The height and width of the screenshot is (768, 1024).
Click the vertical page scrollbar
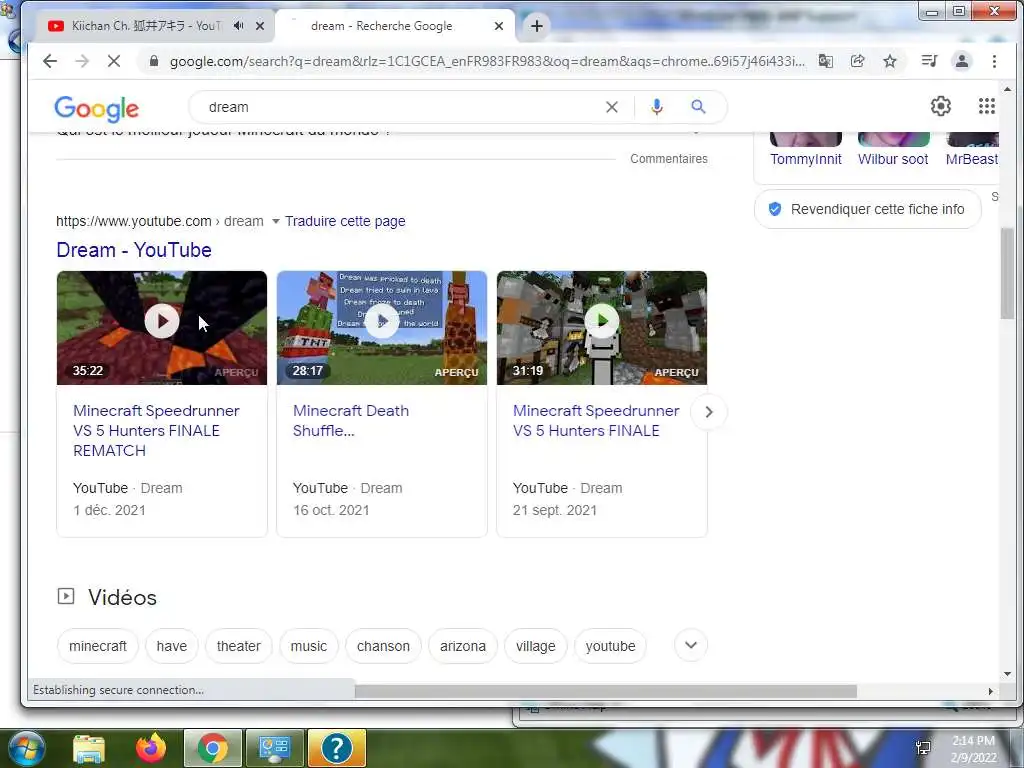coord(1006,273)
